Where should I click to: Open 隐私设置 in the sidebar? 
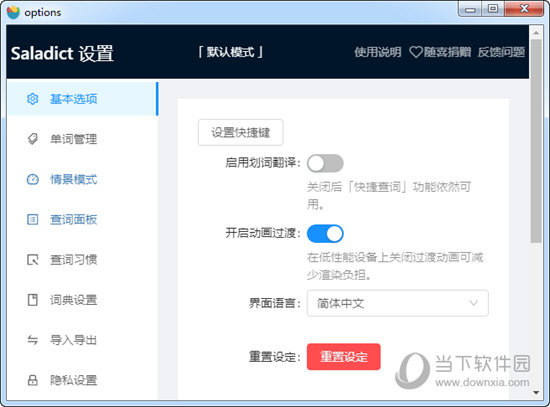click(x=82, y=380)
